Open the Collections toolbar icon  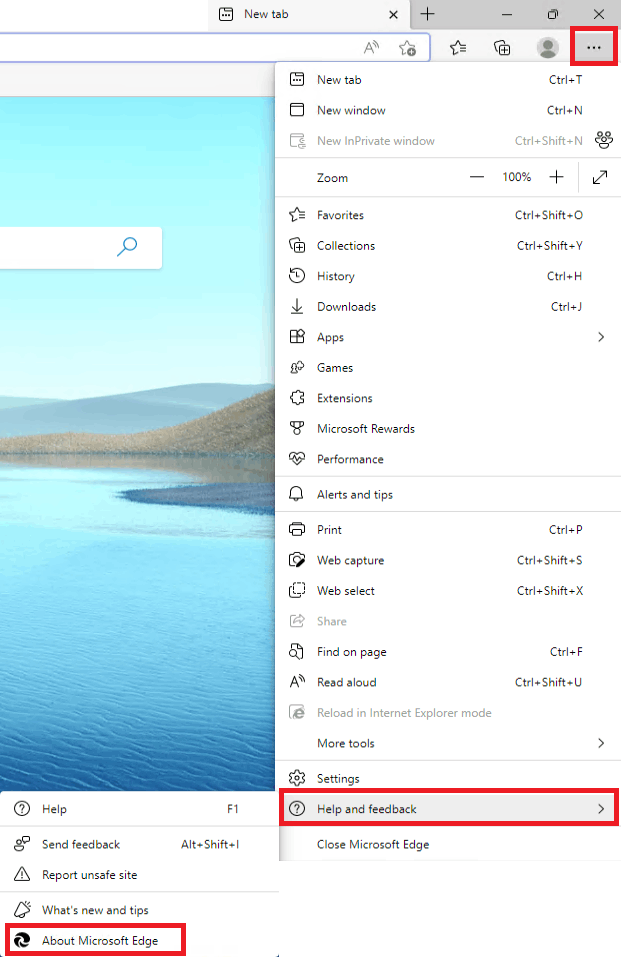(502, 48)
